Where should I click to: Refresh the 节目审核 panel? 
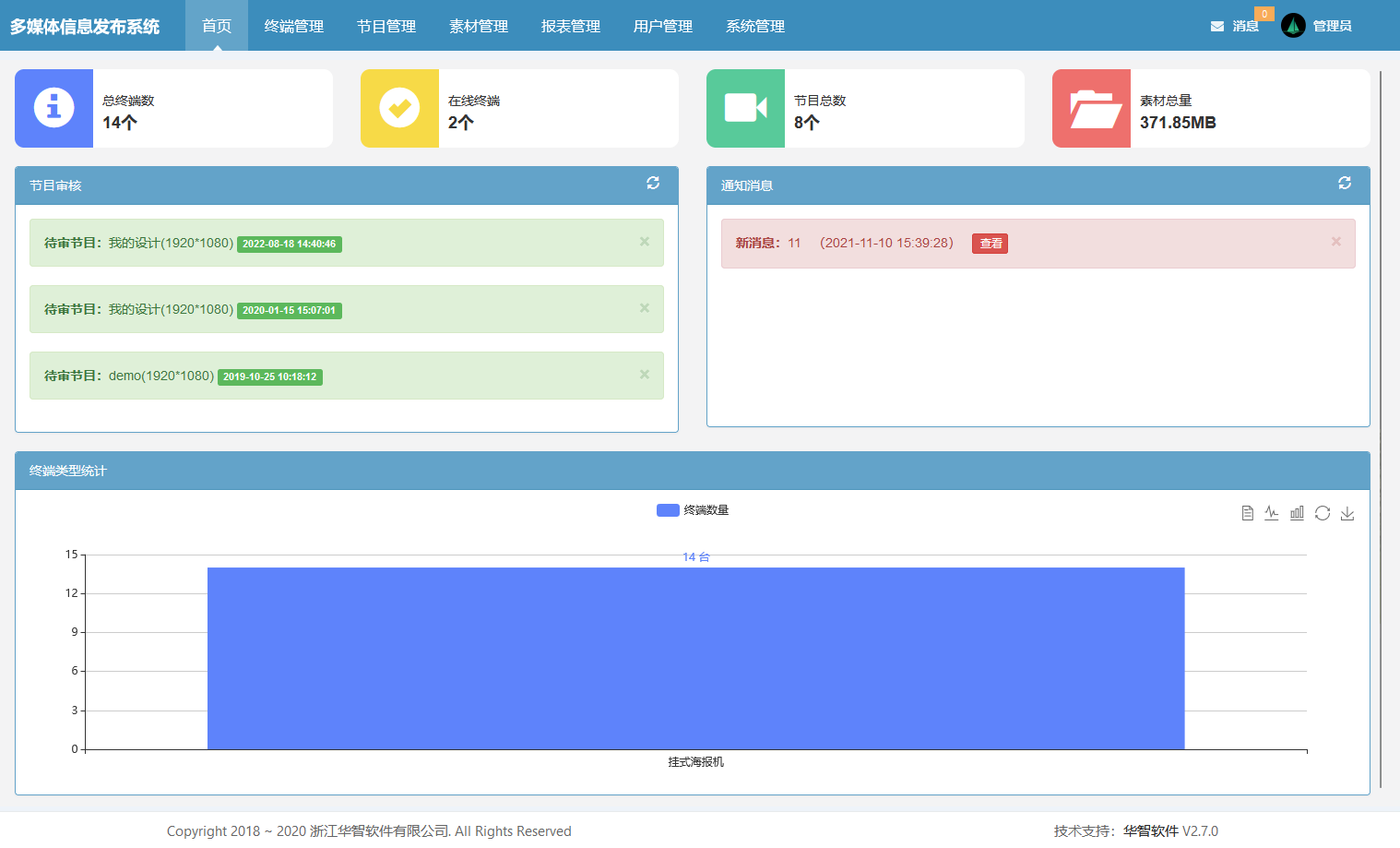coord(653,184)
